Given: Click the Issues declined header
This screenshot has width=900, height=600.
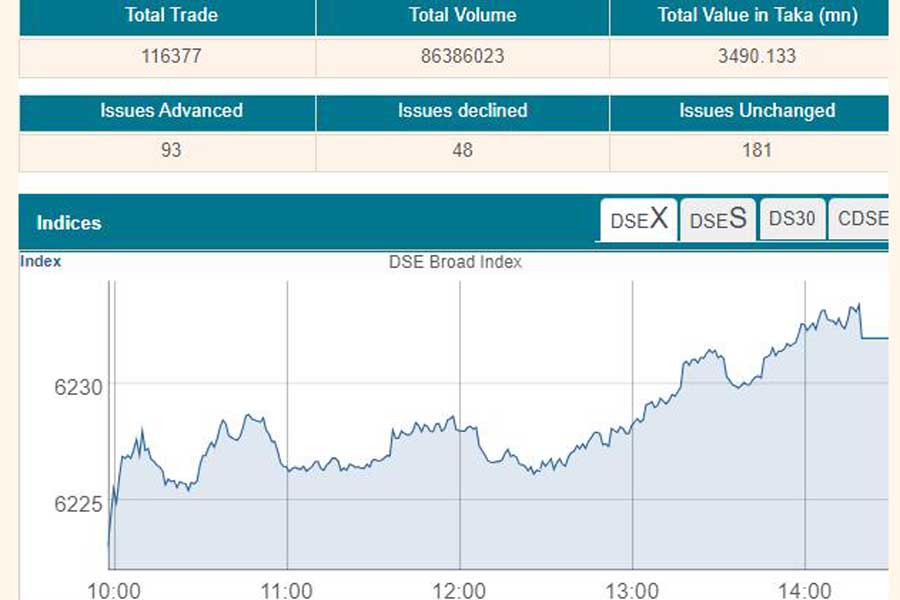Looking at the screenshot, I should (460, 111).
